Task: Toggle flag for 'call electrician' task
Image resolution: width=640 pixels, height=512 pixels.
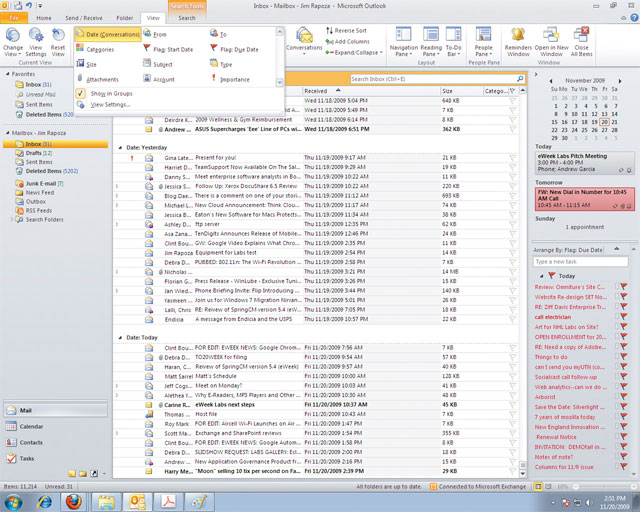Action: 624,317
